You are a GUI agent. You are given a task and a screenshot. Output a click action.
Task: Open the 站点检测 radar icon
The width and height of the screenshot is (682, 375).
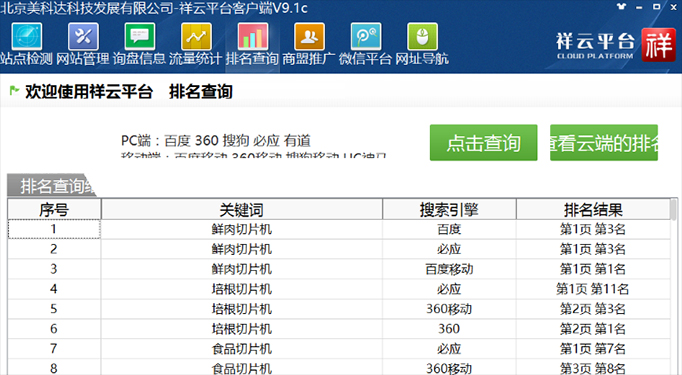(27, 37)
